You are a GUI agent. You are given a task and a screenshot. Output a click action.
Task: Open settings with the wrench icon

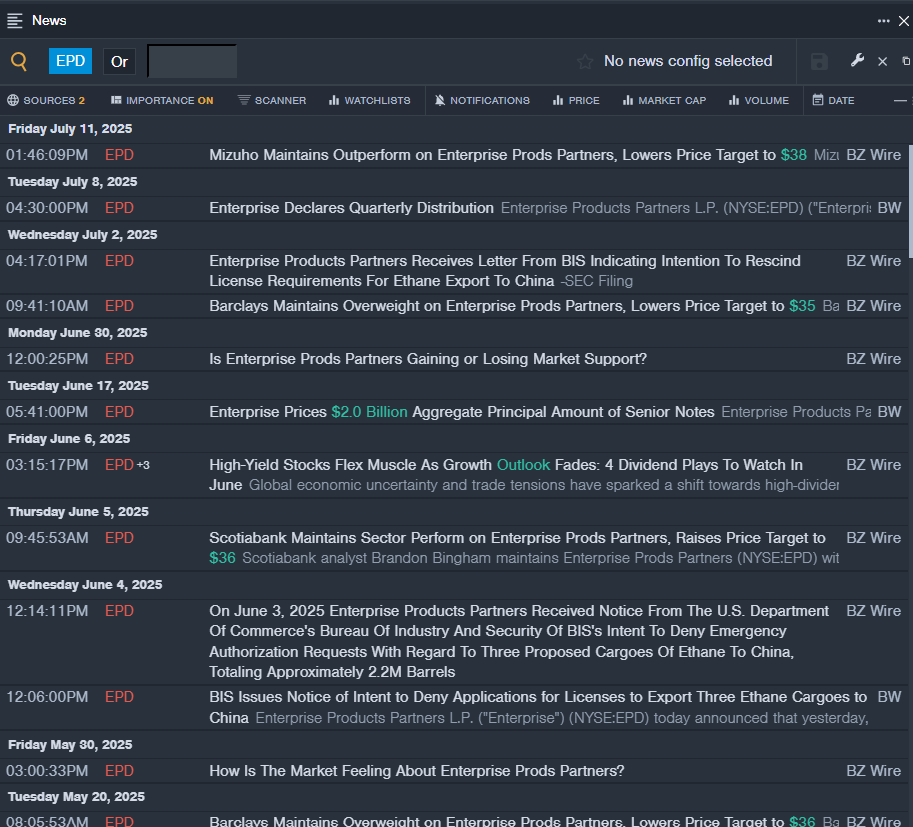click(x=857, y=60)
